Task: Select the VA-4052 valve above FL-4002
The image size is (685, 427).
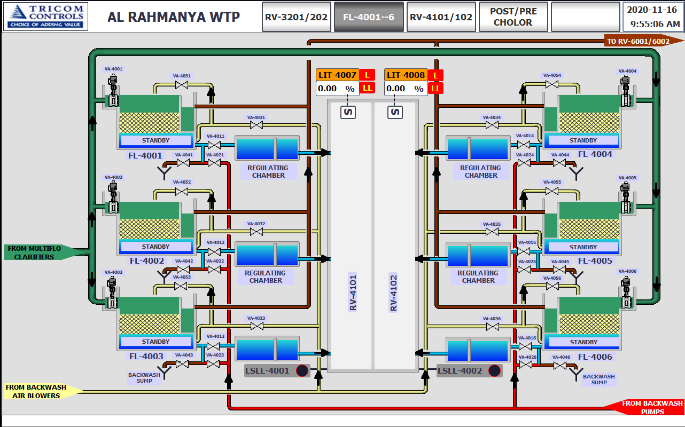Action: tap(182, 191)
